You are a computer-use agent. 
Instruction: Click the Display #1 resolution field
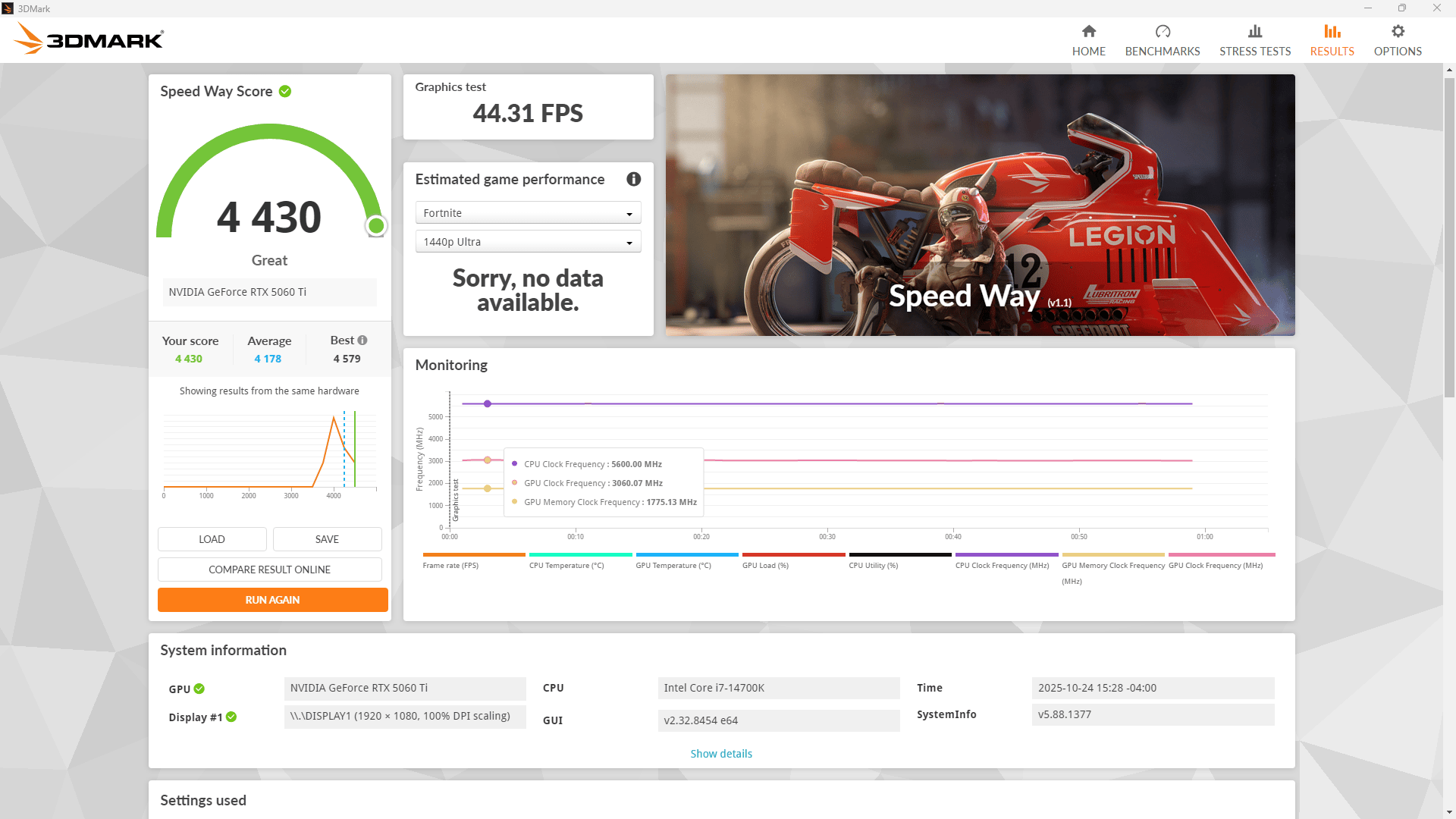[x=405, y=716]
